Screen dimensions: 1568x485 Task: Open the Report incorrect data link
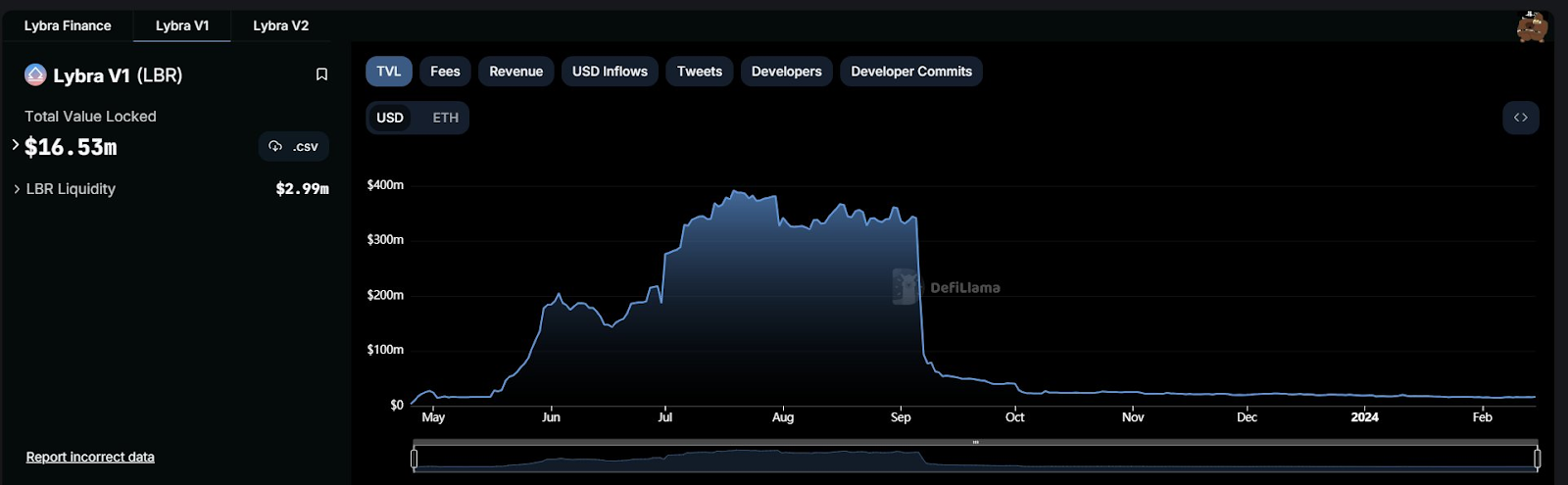click(x=90, y=457)
